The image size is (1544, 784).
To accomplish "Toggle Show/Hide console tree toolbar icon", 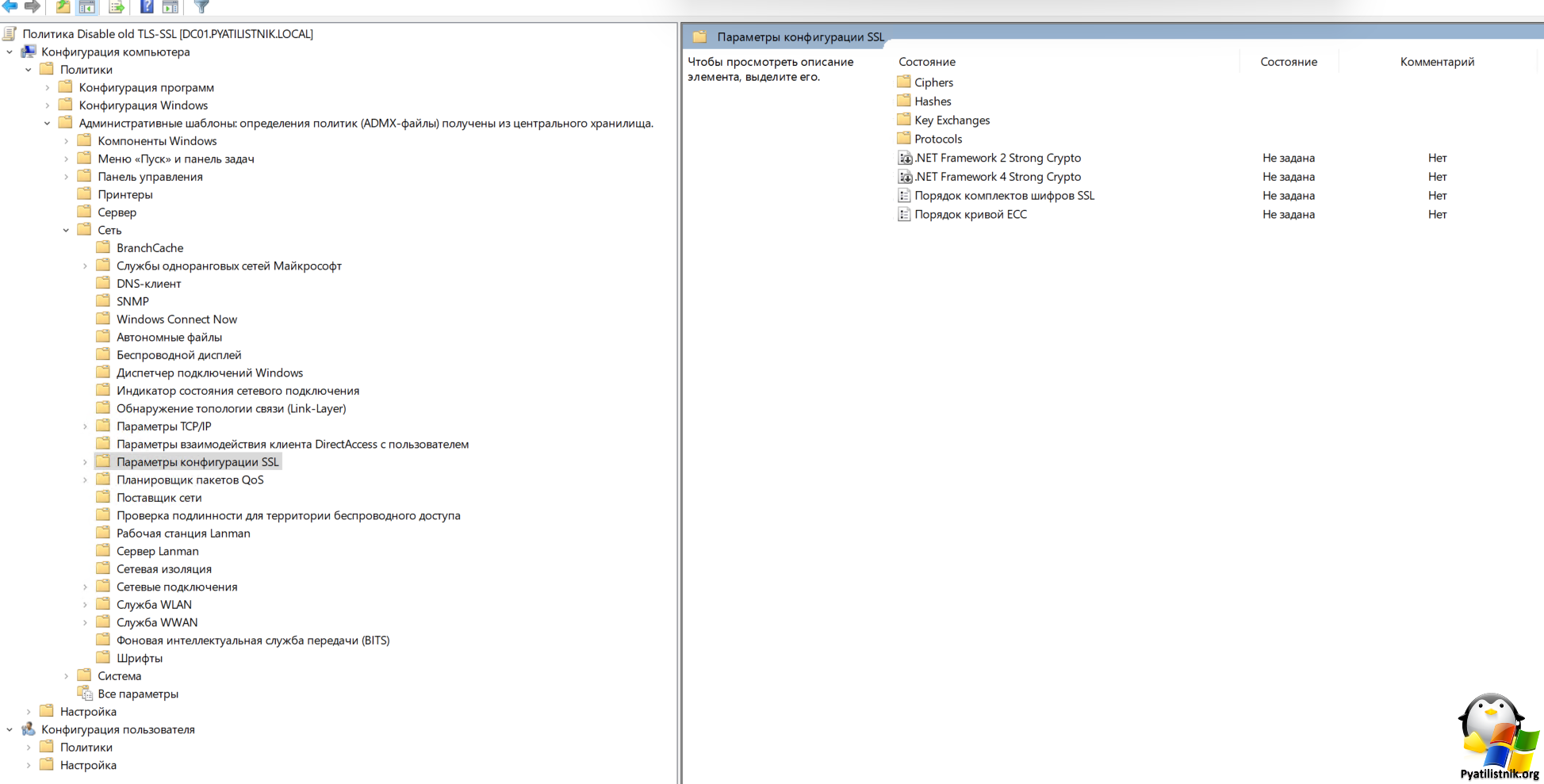I will (x=87, y=7).
